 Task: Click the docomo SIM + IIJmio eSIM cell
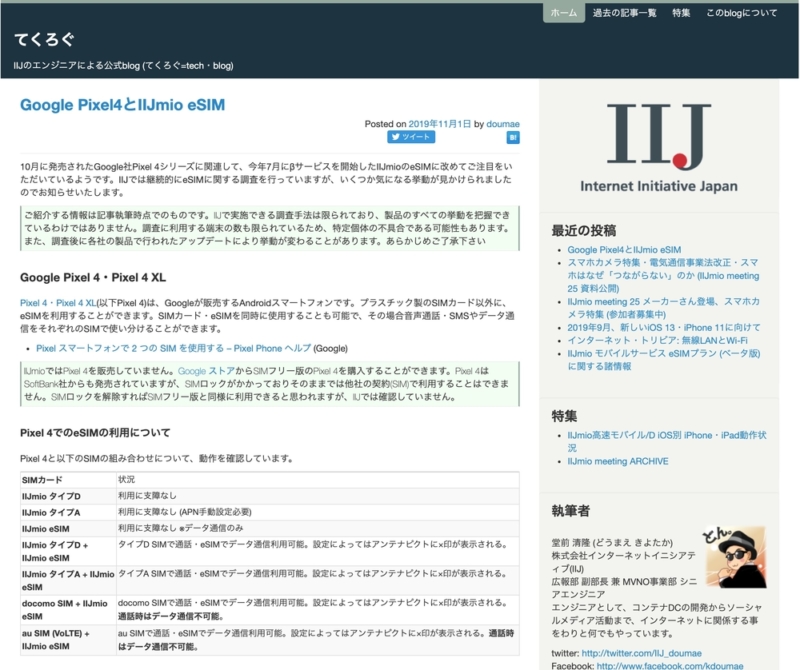coord(68,610)
